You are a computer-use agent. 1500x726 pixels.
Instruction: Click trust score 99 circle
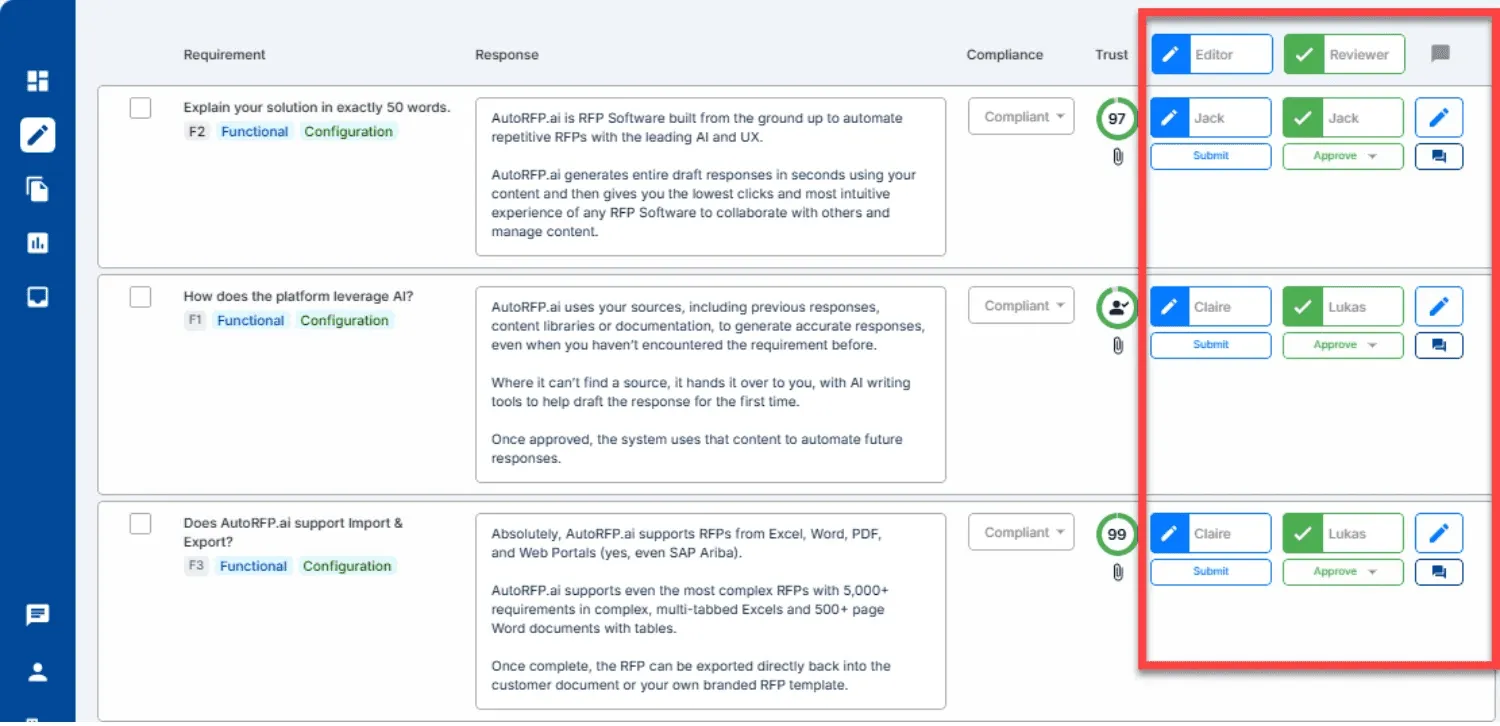[x=1117, y=534]
